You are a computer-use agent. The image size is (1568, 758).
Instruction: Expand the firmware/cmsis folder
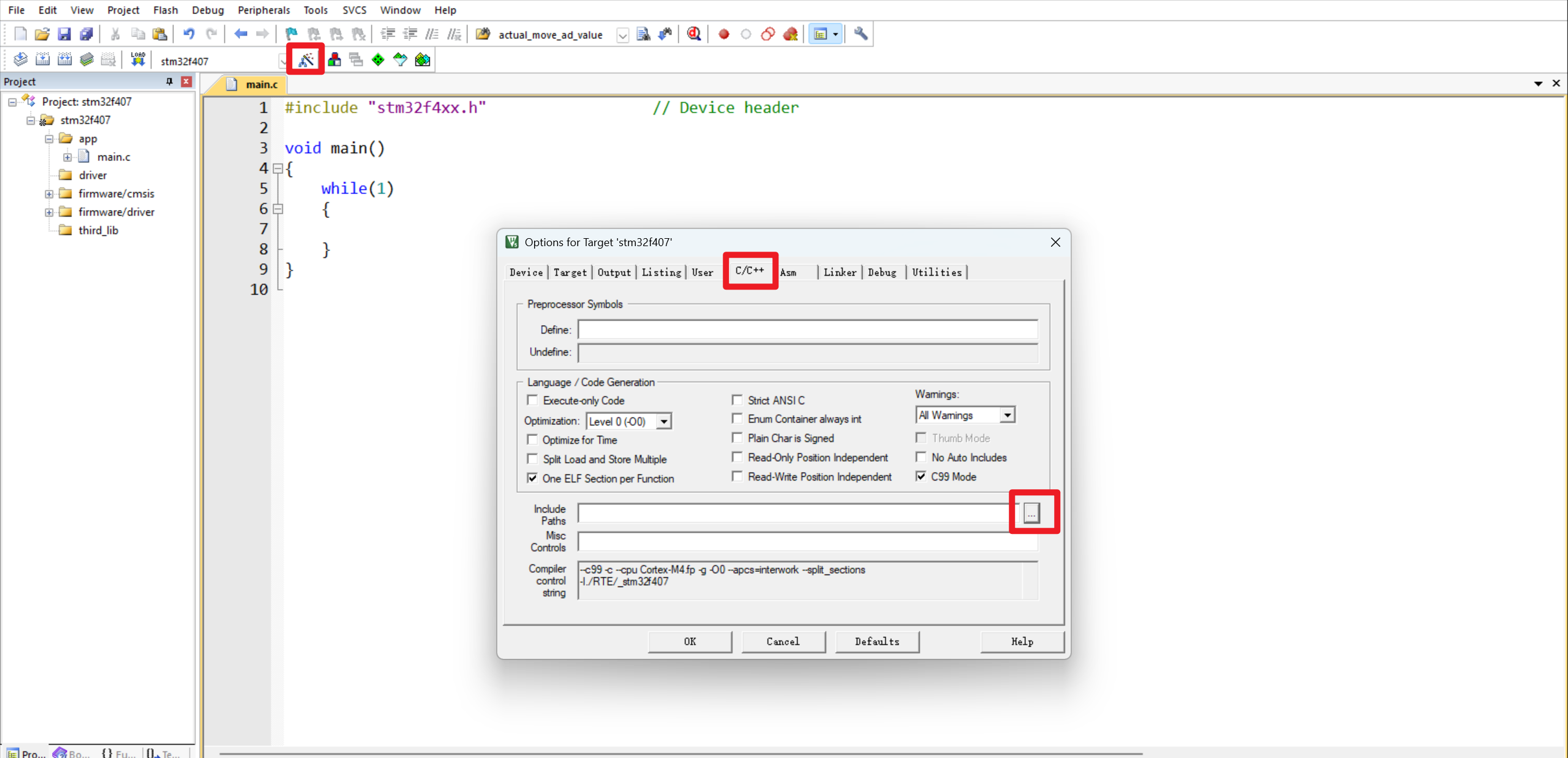point(49,193)
